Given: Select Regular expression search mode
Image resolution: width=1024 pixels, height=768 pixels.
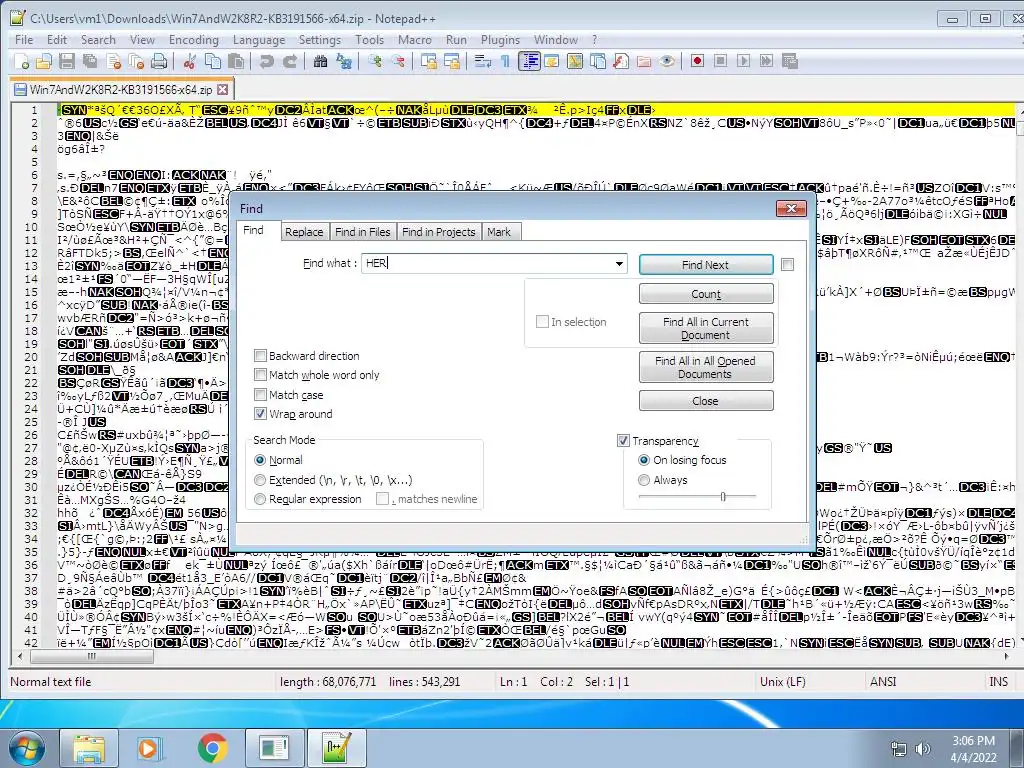Looking at the screenshot, I should click(260, 499).
